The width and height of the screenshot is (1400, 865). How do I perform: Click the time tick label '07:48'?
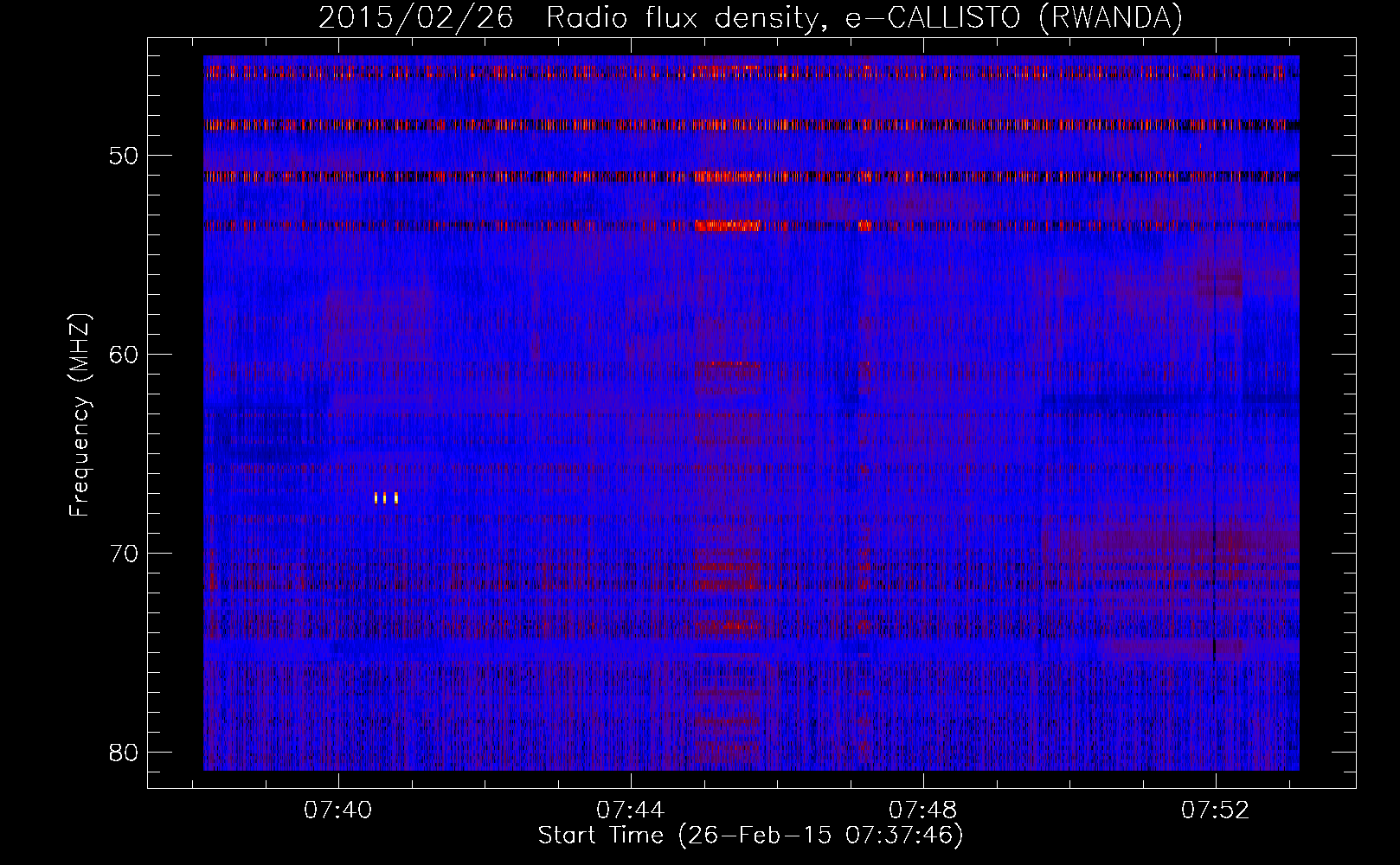[923, 810]
